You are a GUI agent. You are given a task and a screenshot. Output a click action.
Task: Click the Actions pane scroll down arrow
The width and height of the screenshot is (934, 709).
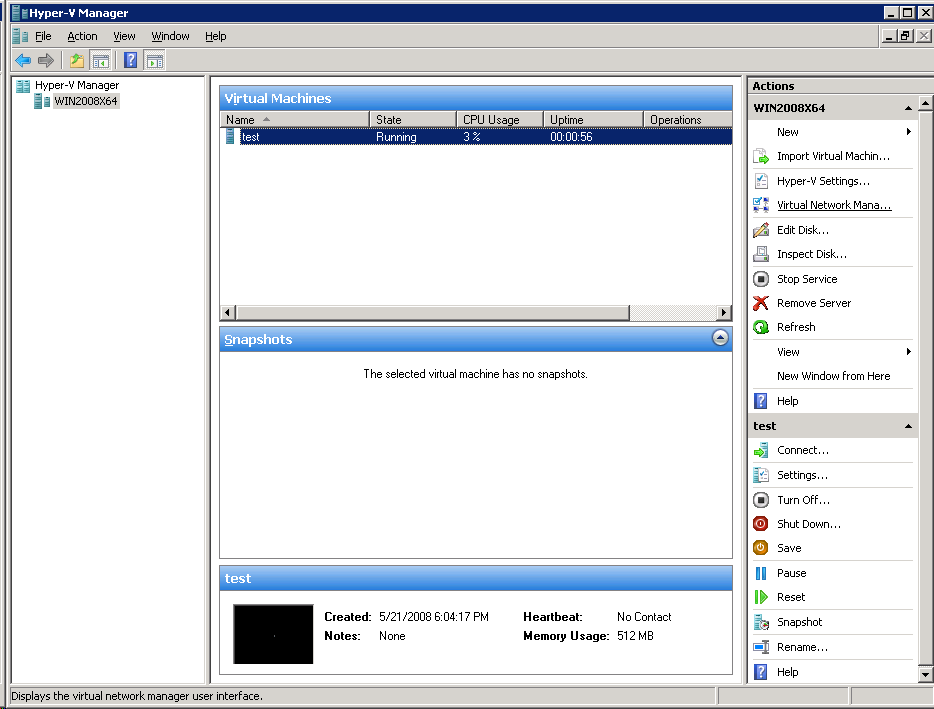tap(926, 674)
